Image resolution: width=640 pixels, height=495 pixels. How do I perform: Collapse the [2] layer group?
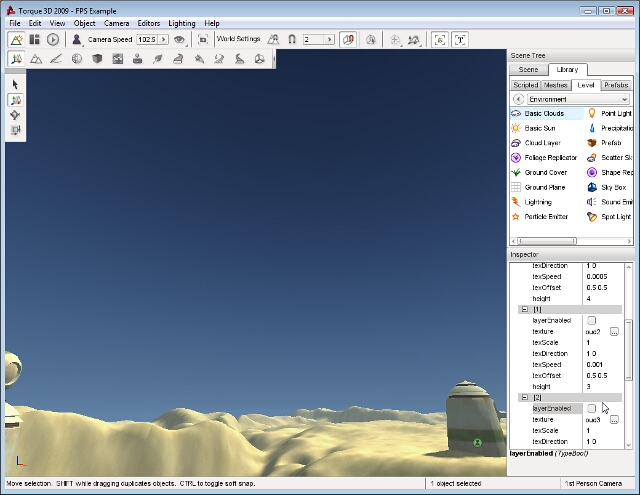tap(524, 397)
